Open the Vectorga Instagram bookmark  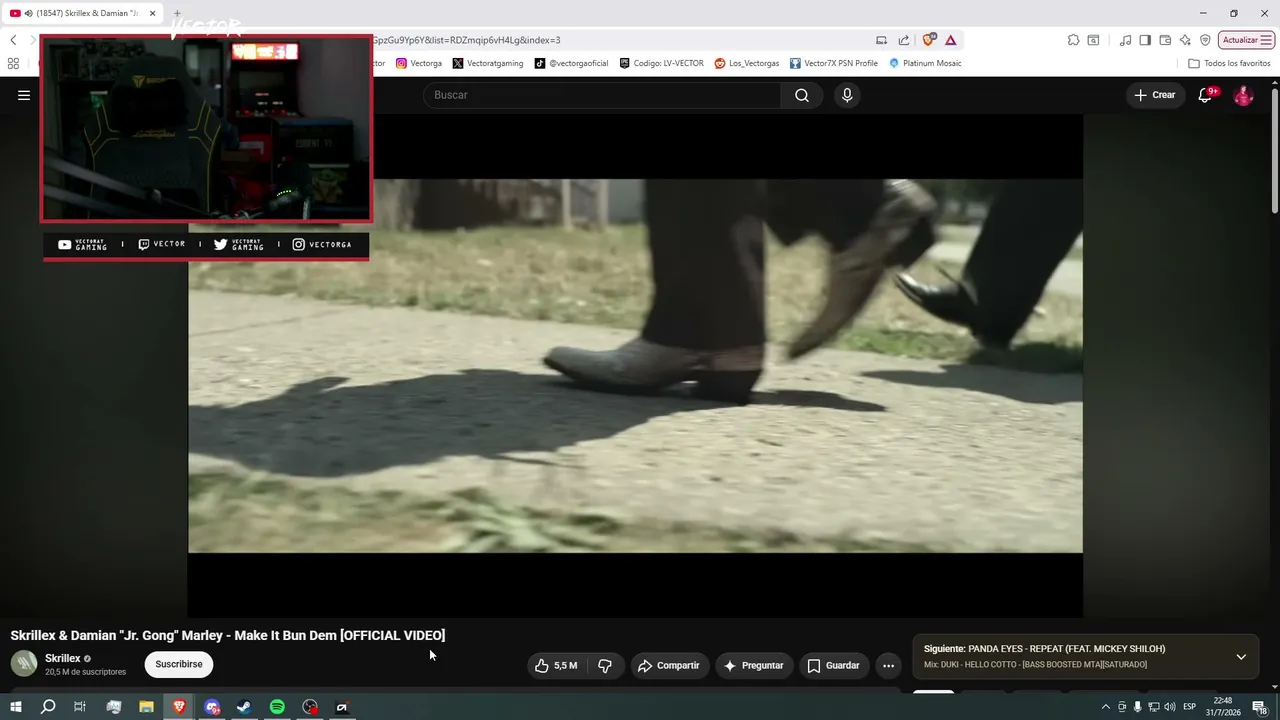point(419,63)
